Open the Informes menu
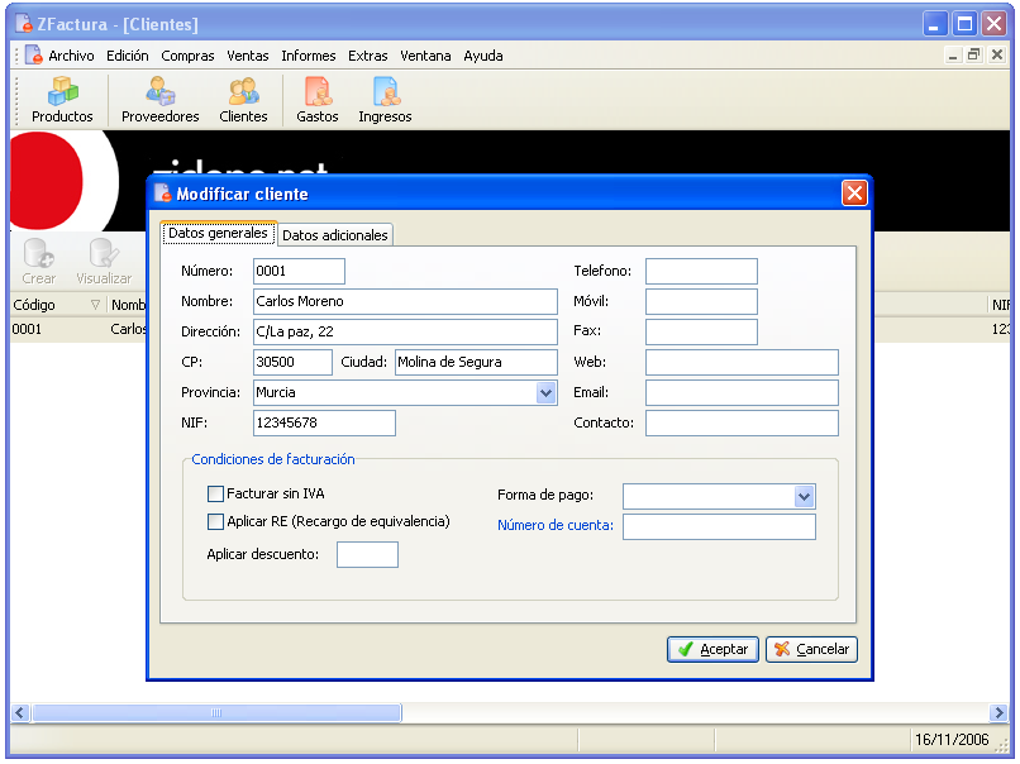The width and height of the screenshot is (1020, 764). [308, 56]
